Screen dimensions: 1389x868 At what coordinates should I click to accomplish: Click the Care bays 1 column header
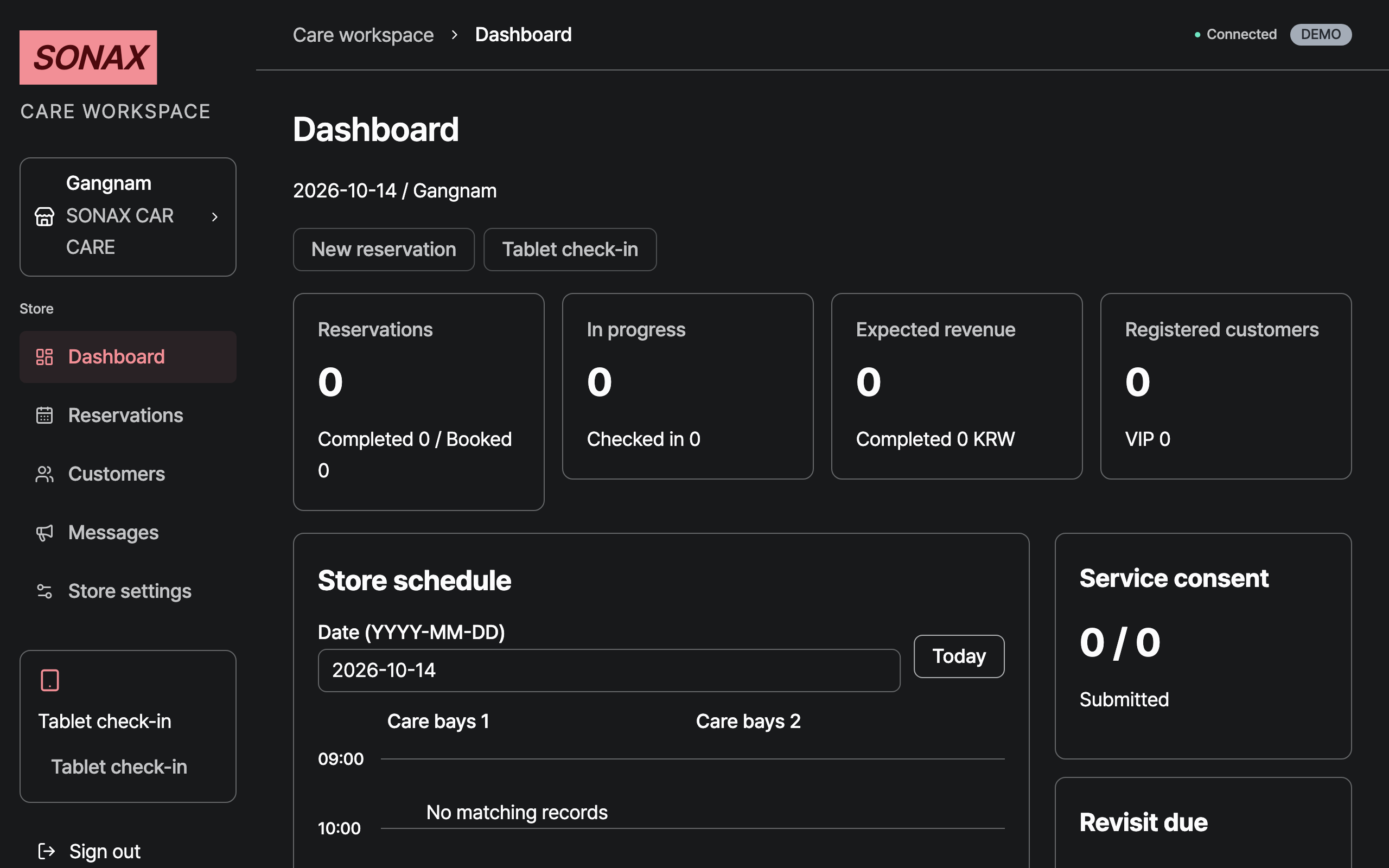[438, 721]
